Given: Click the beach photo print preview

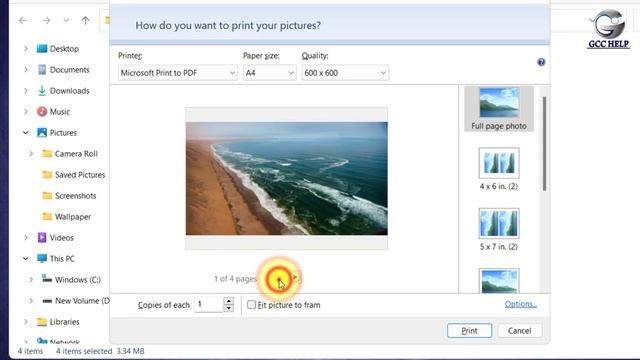Looking at the screenshot, I should click(x=287, y=178).
